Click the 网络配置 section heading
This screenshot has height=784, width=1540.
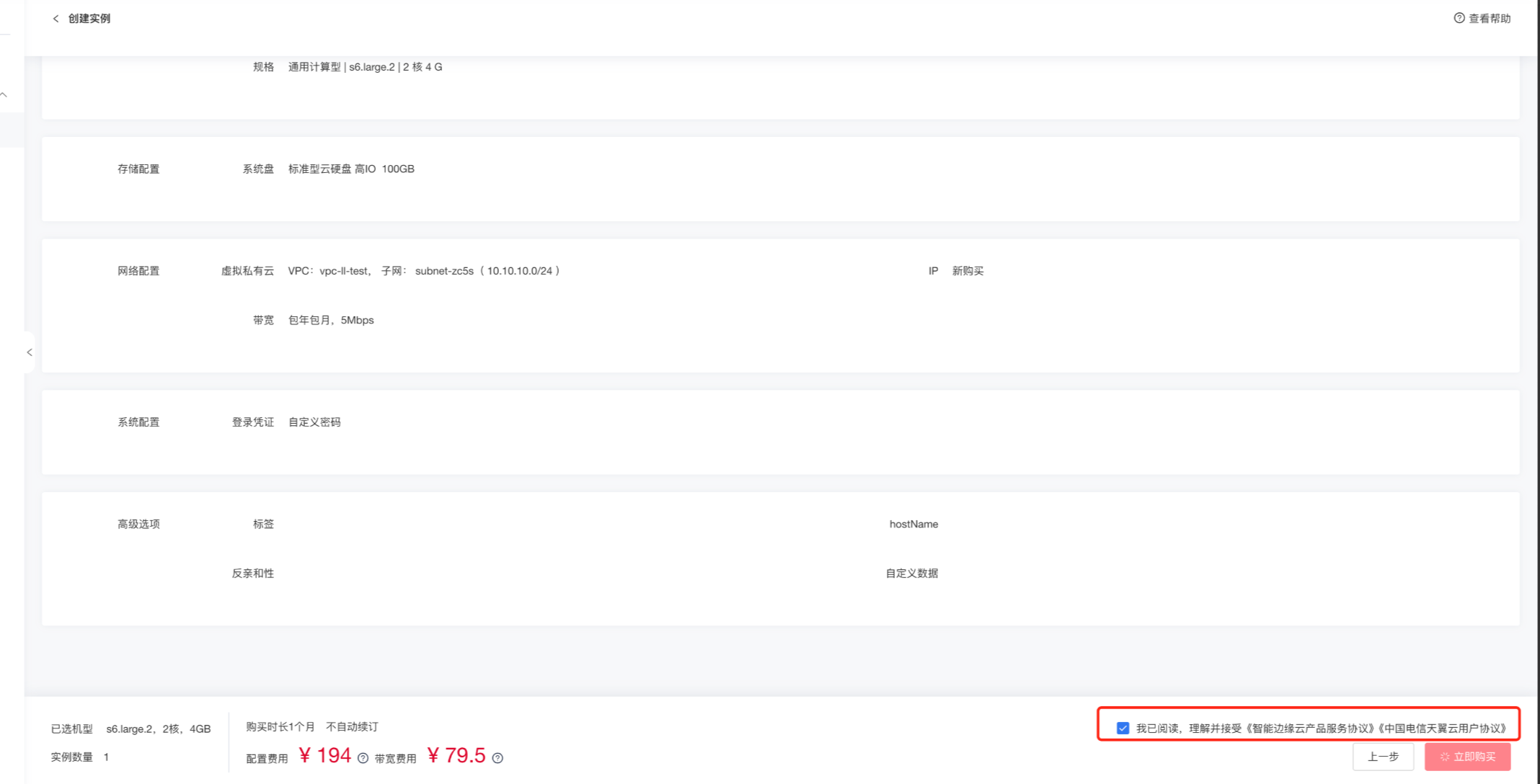pyautogui.click(x=138, y=271)
